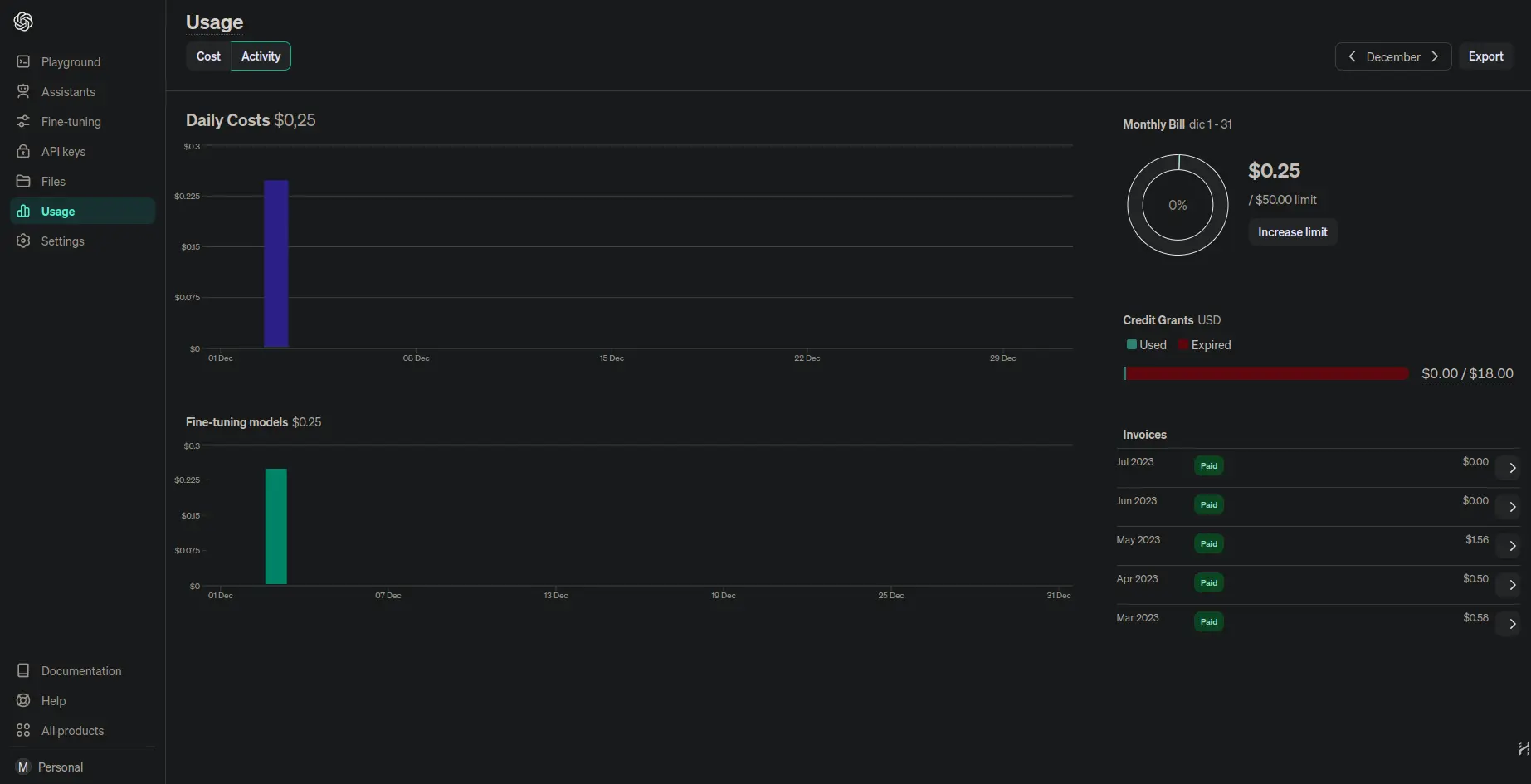The width and height of the screenshot is (1531, 784).
Task: Click the Monthly Bill heading
Action: [x=1153, y=124]
